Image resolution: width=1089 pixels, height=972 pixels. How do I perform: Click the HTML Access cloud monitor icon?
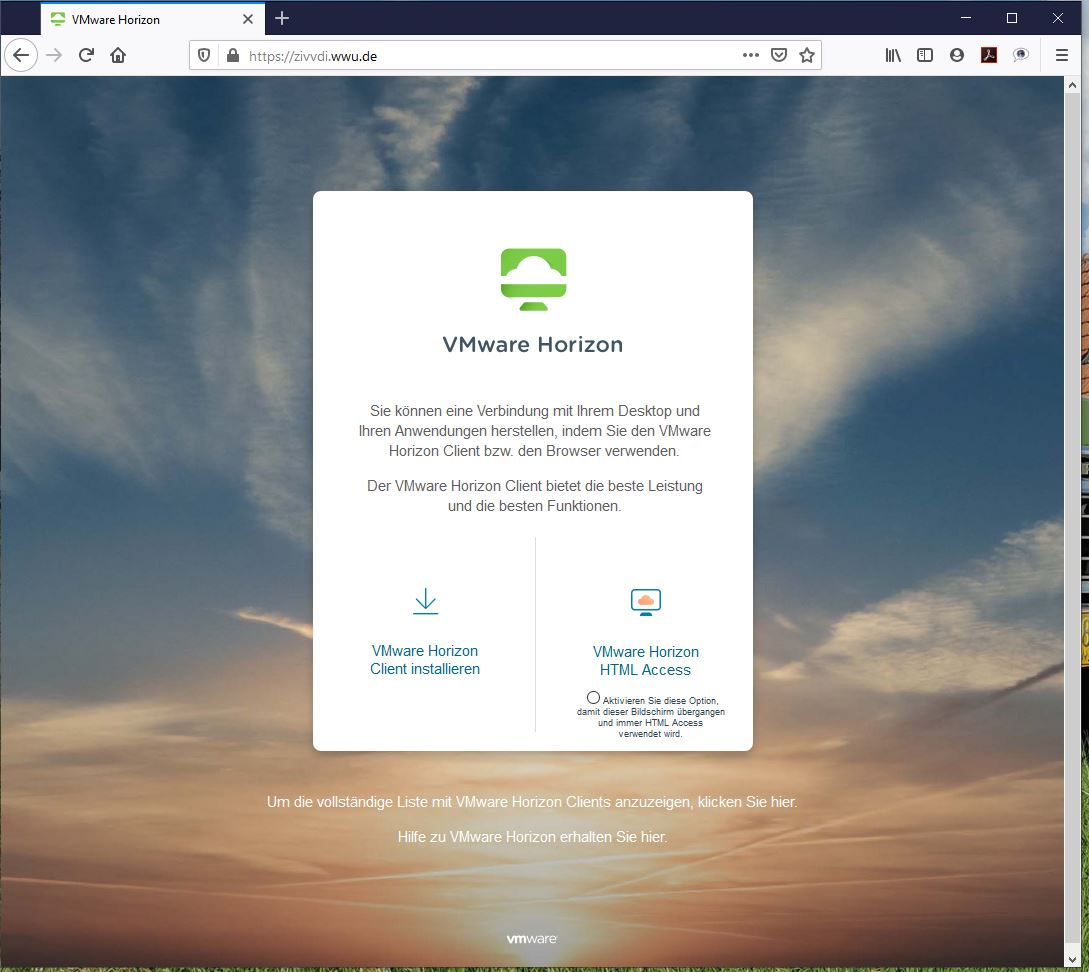click(645, 601)
